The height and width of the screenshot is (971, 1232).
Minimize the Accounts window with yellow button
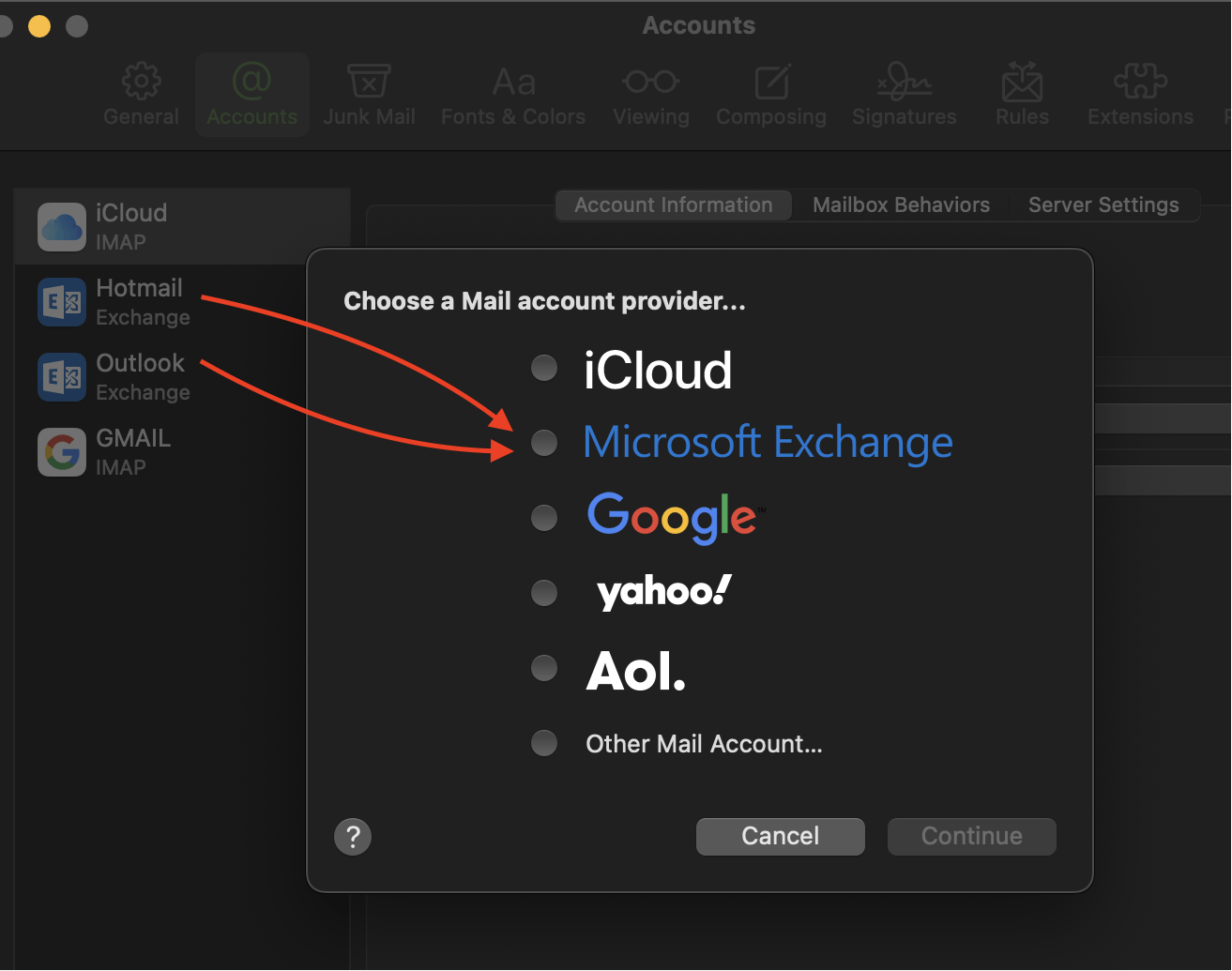[39, 26]
